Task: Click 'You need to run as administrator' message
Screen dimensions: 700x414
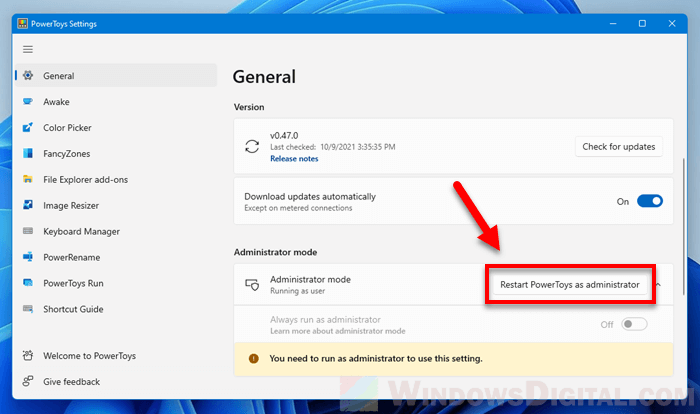Action: (x=376, y=359)
